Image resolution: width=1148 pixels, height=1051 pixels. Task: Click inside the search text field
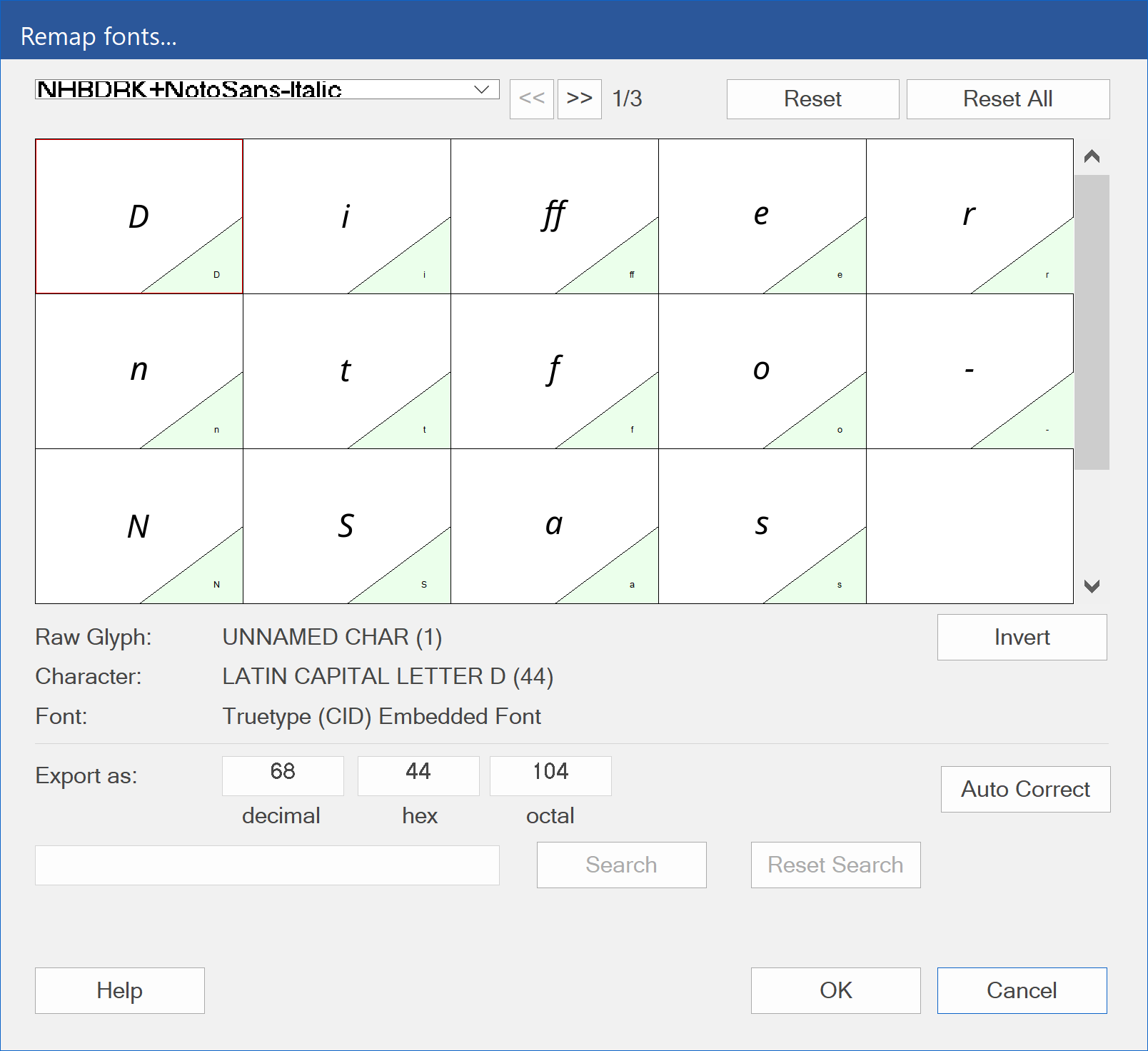click(266, 865)
